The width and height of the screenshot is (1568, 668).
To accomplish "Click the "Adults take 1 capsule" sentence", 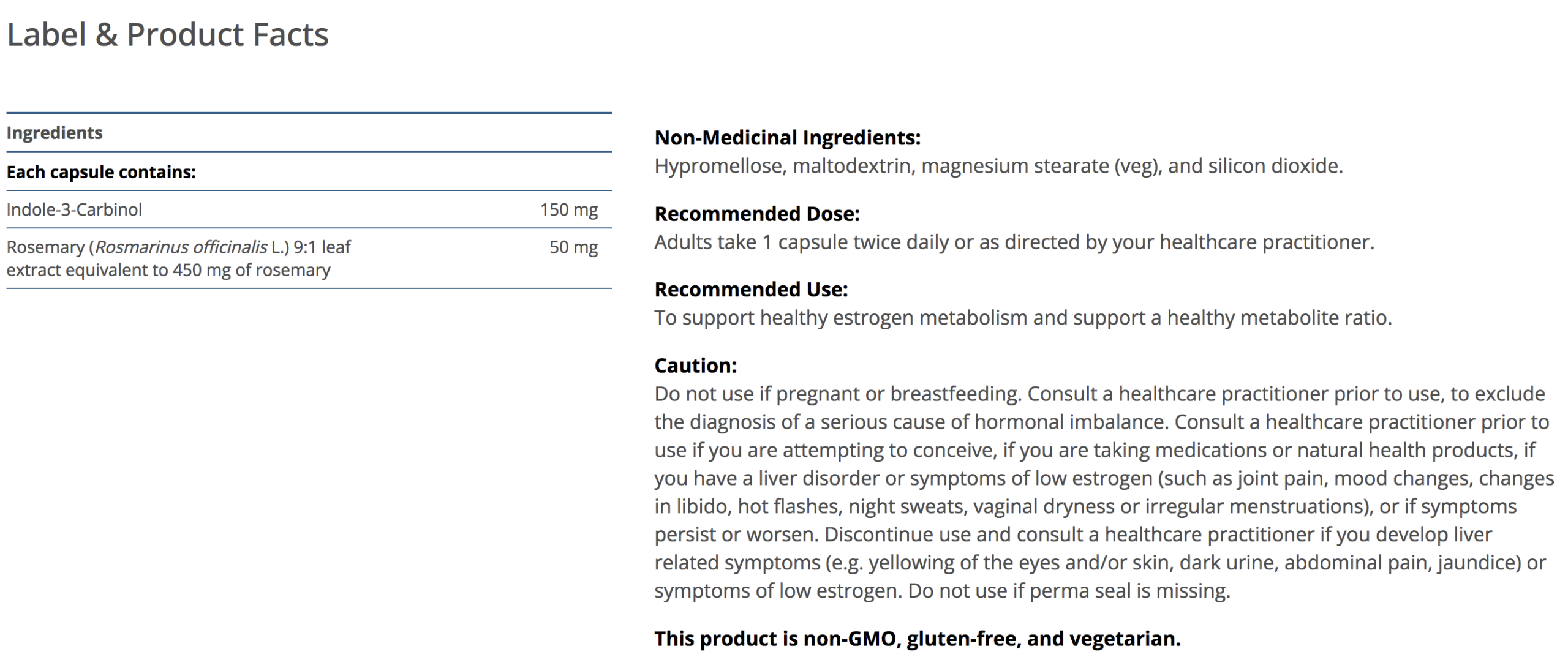I will [x=1014, y=242].
